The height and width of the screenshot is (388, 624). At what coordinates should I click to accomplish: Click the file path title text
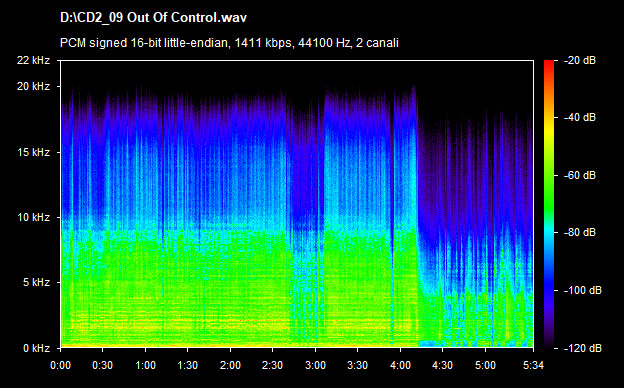(153, 18)
